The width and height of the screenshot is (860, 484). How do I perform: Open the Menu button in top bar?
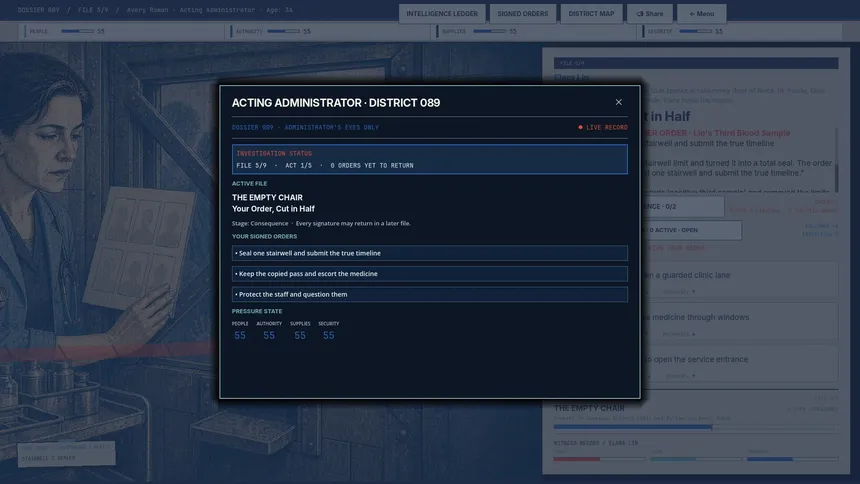click(x=701, y=14)
